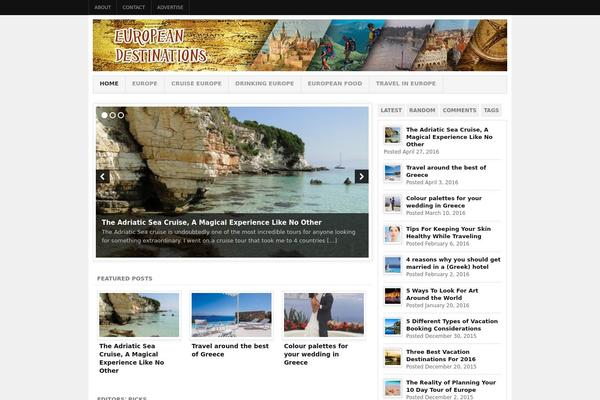The width and height of the screenshot is (600, 400).
Task: Open the Europe category
Action: pyautogui.click(x=145, y=83)
